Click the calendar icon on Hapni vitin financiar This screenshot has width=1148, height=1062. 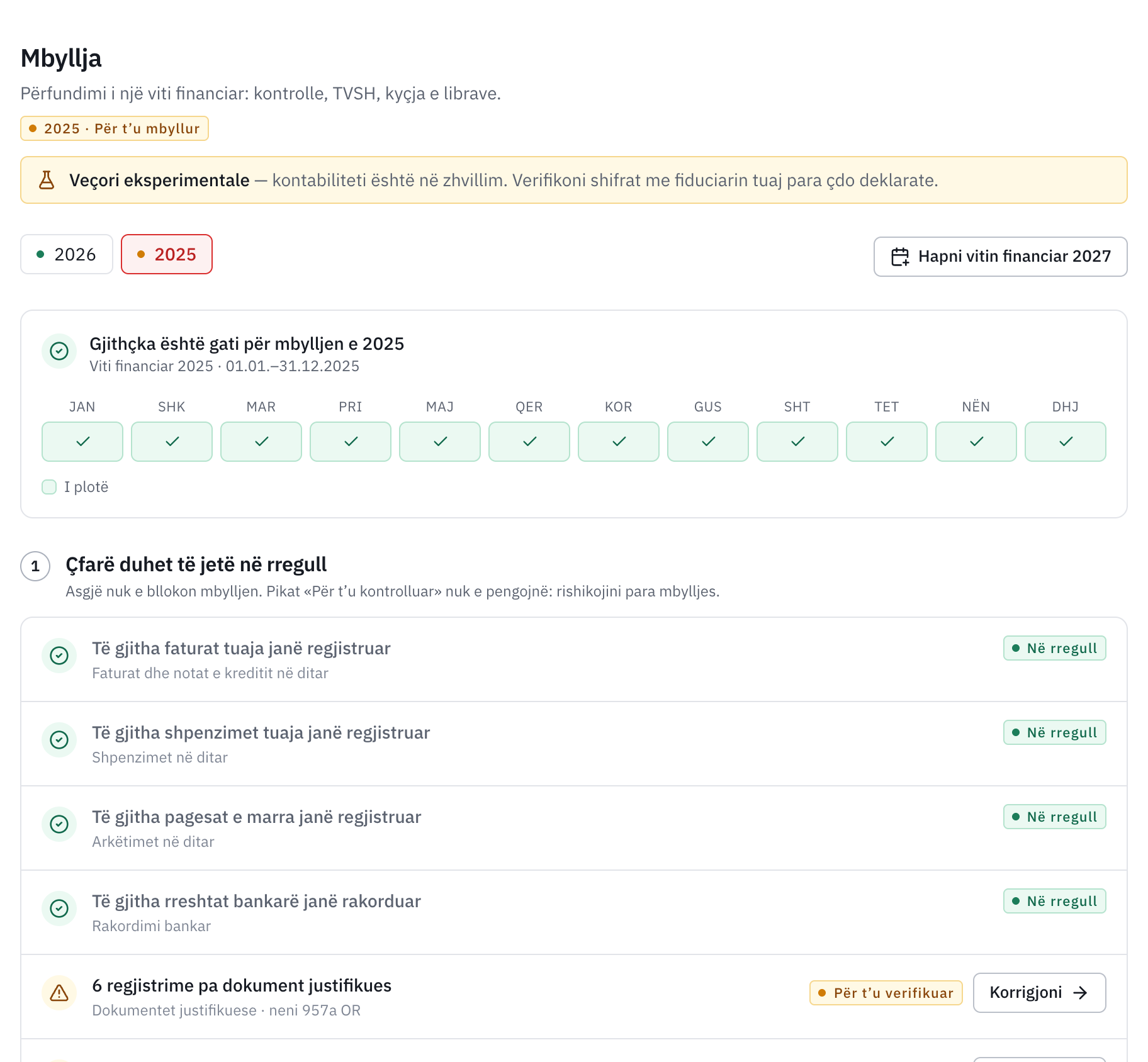coord(900,257)
